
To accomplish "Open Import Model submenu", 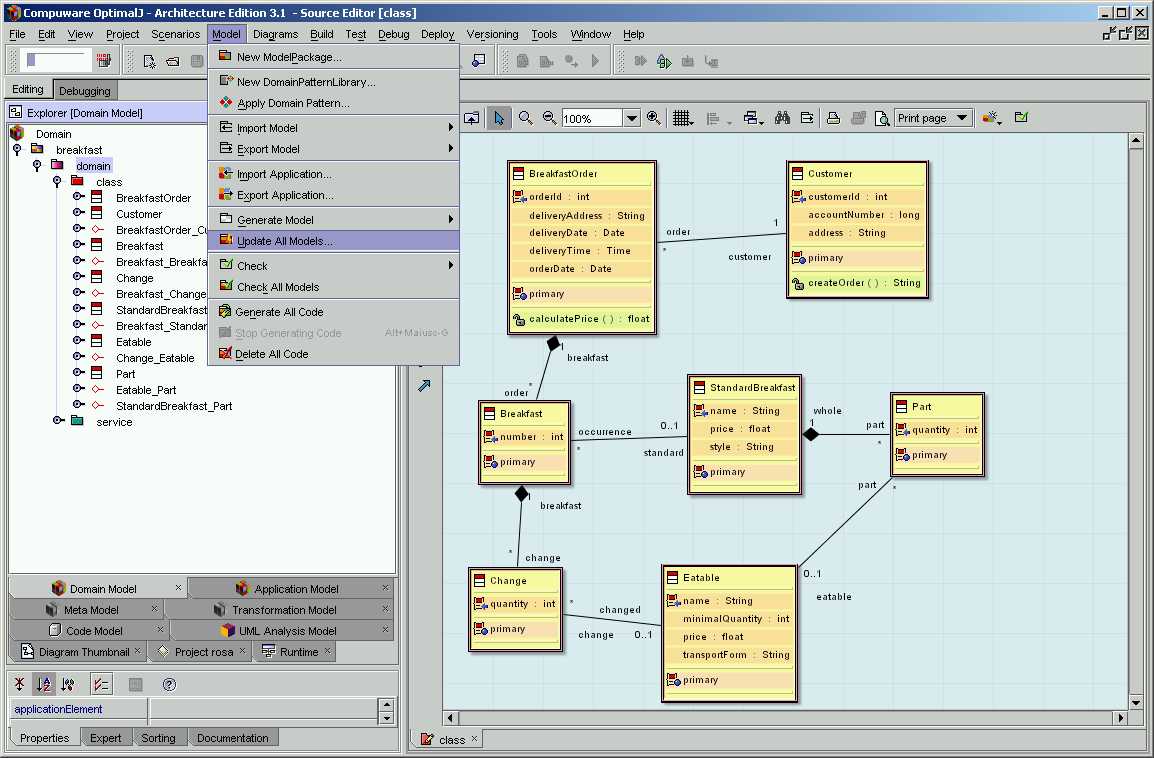I will pyautogui.click(x=334, y=127).
